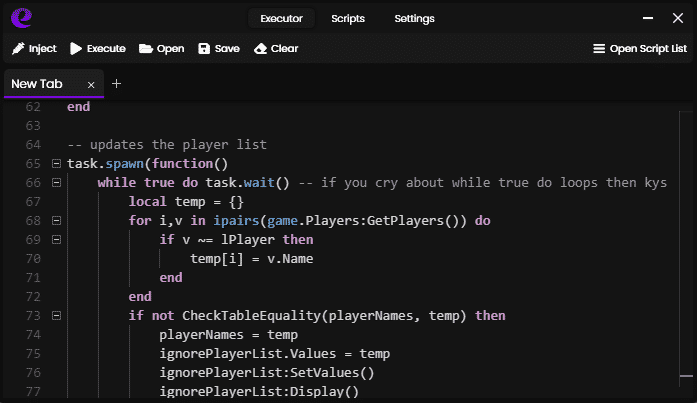Click the Open folder icon
697x403 pixels.
(x=146, y=48)
